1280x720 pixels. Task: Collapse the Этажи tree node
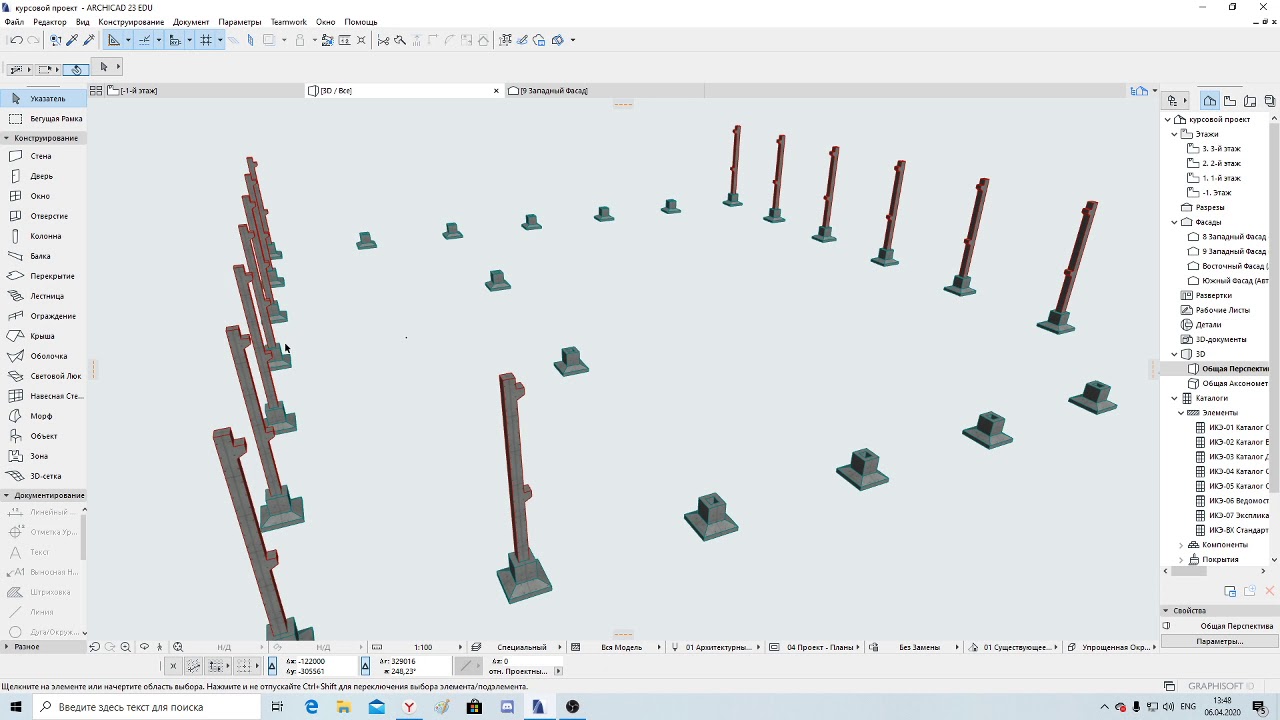(1175, 134)
